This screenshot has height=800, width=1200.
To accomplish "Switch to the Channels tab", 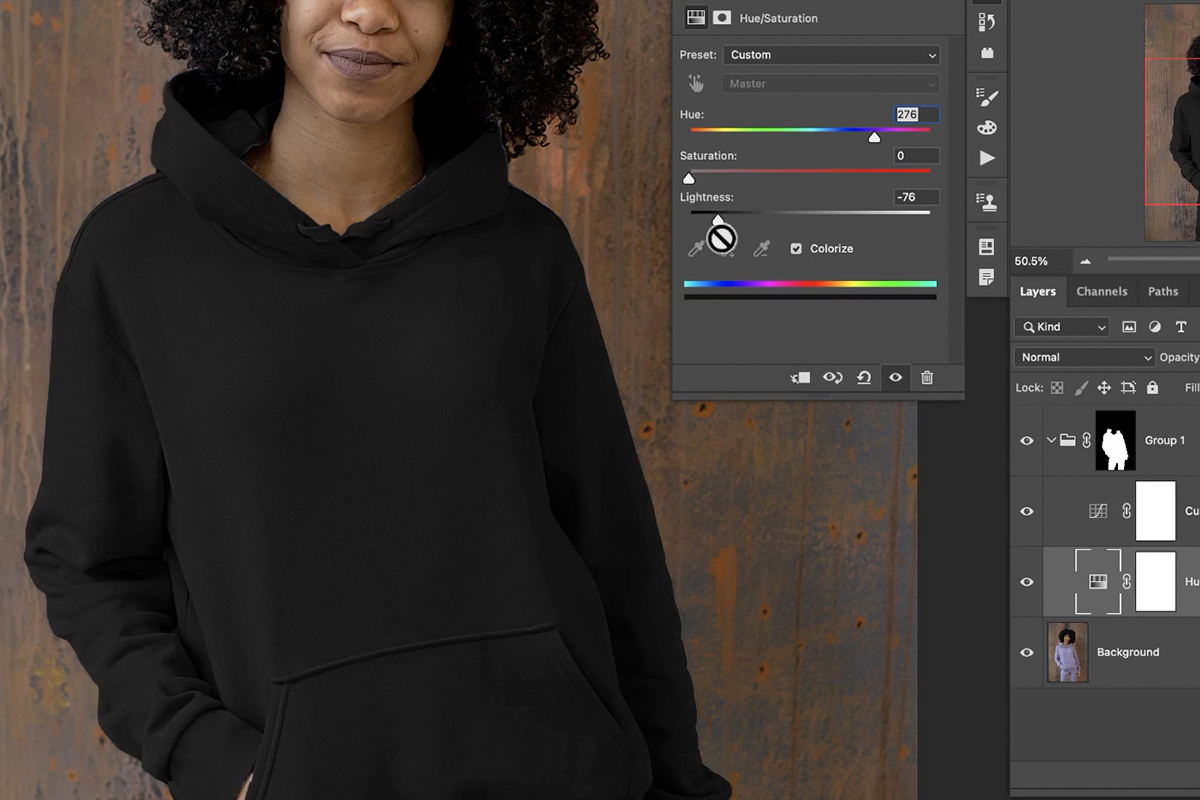I will (1102, 291).
